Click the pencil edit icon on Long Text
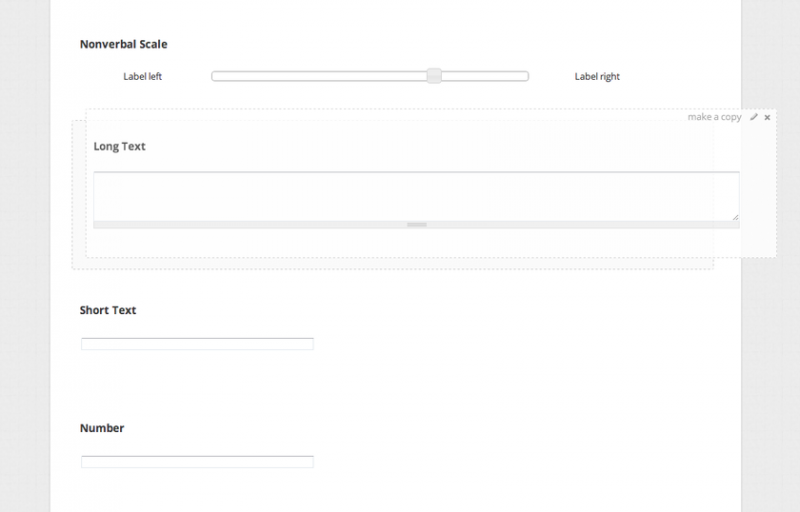 pyautogui.click(x=754, y=117)
